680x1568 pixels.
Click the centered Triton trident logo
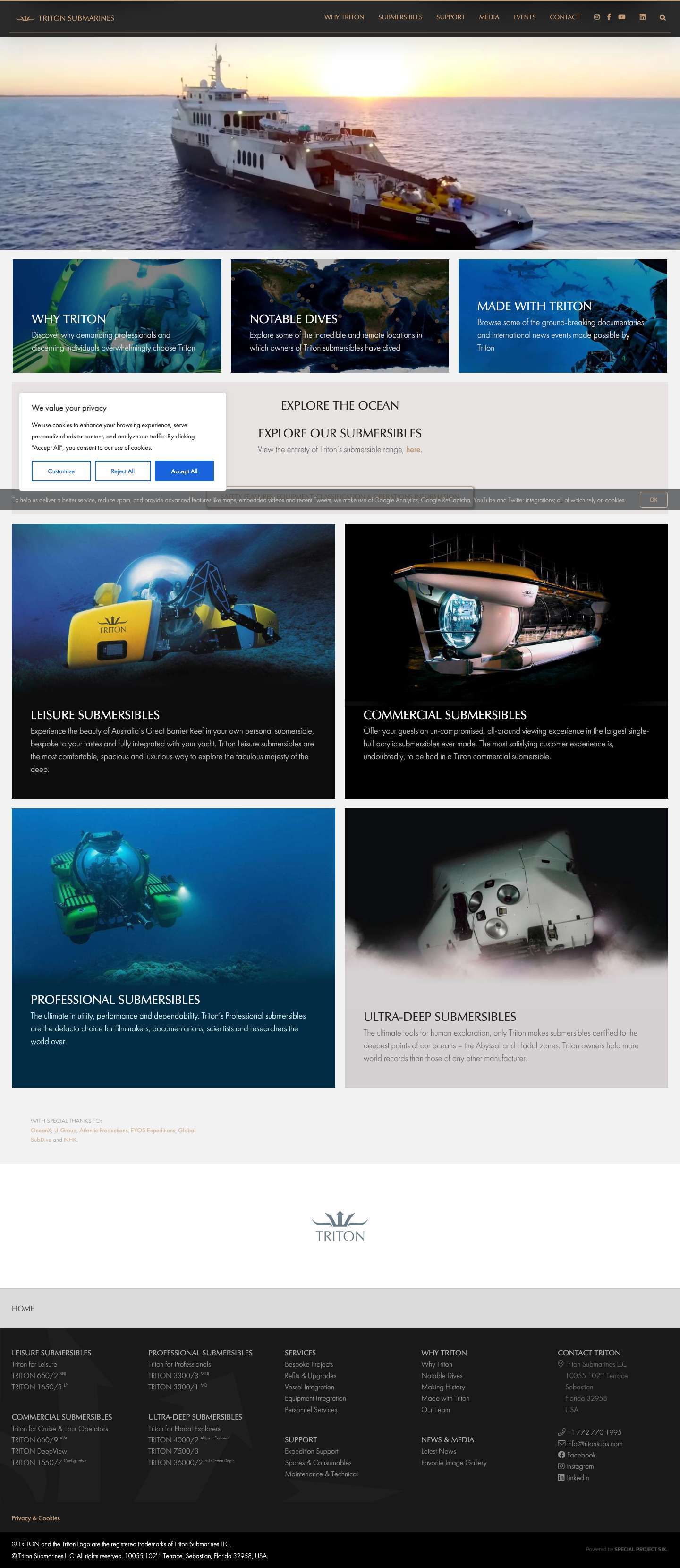[340, 1226]
